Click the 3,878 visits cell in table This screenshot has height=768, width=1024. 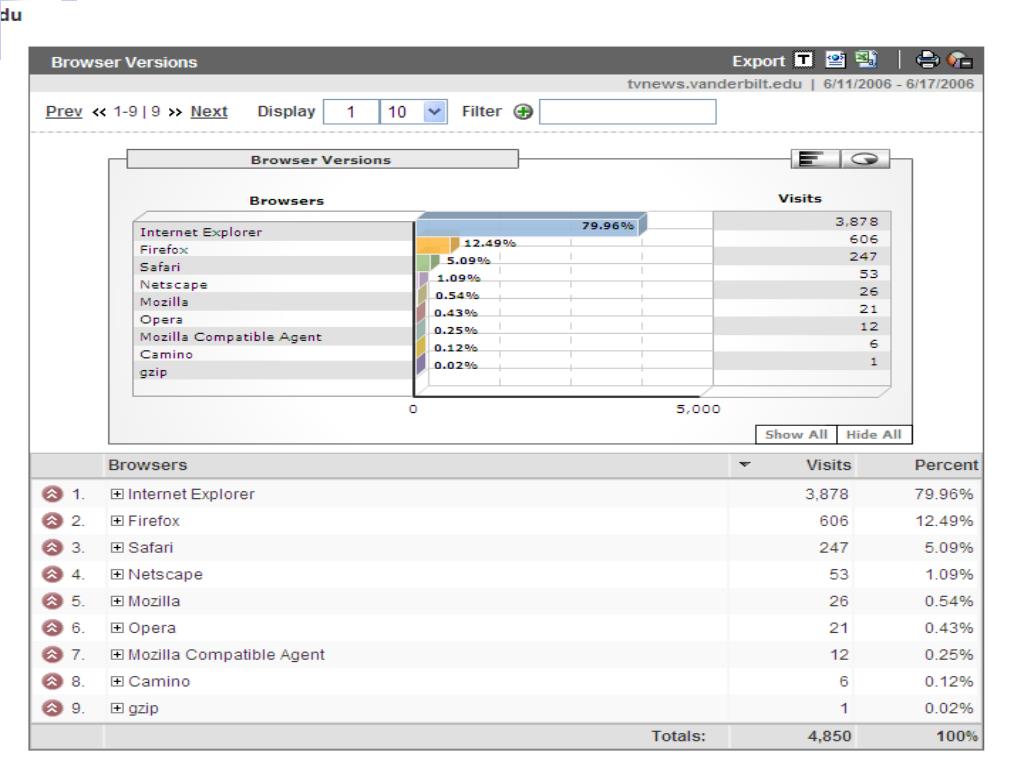[x=826, y=494]
